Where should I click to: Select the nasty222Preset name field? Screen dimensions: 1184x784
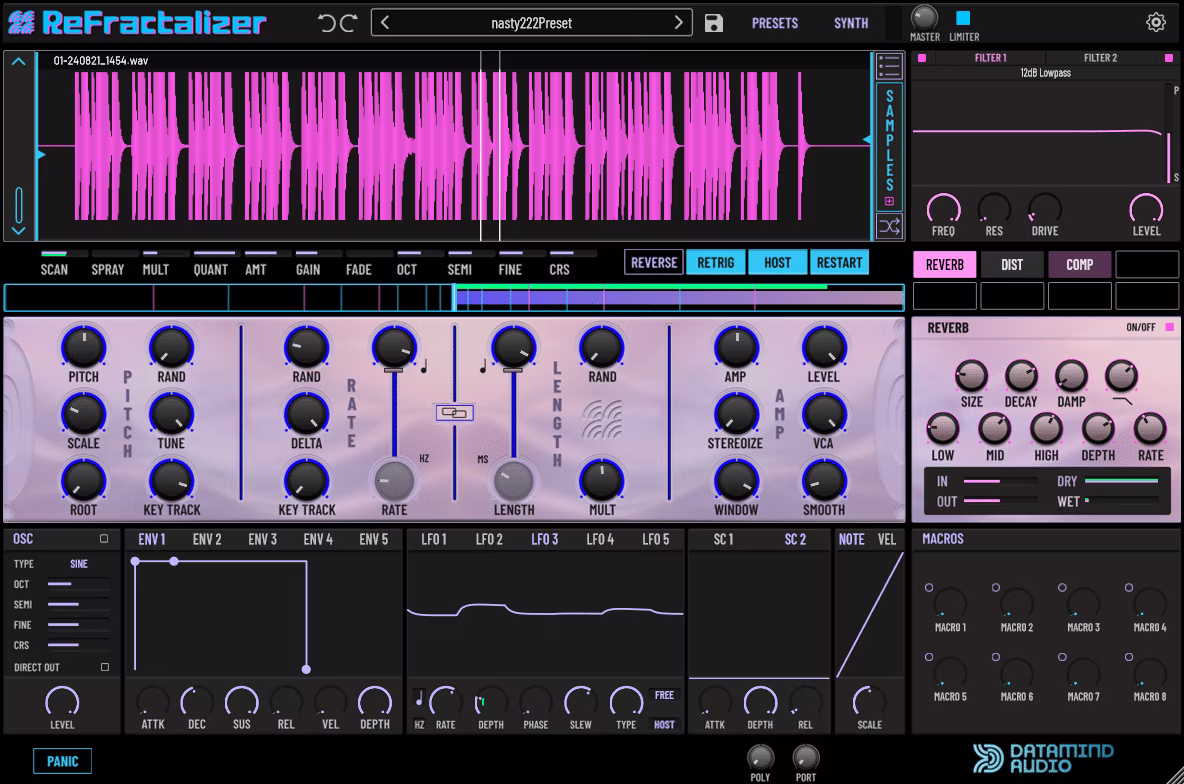click(x=530, y=22)
